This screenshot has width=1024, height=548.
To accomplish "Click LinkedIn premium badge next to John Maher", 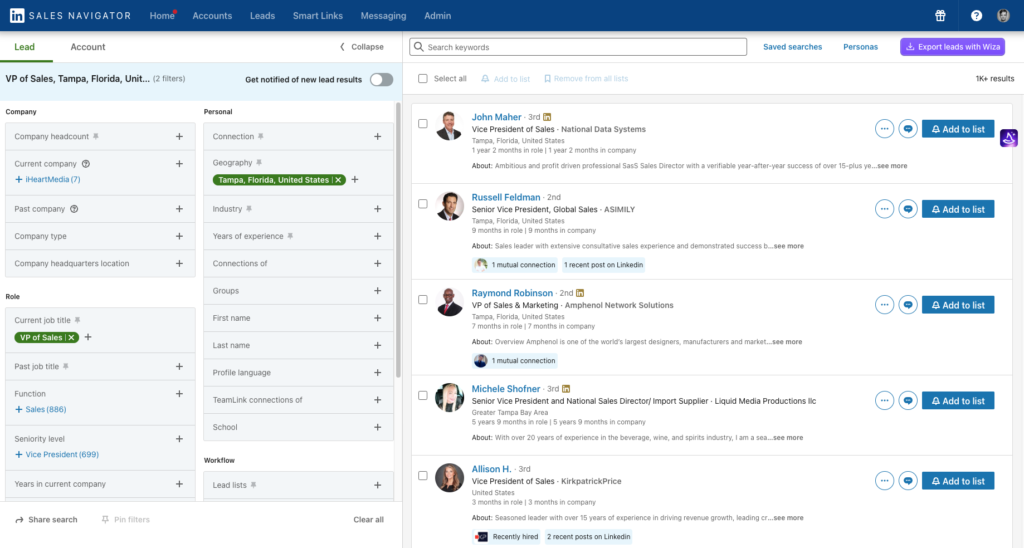I will tap(547, 117).
